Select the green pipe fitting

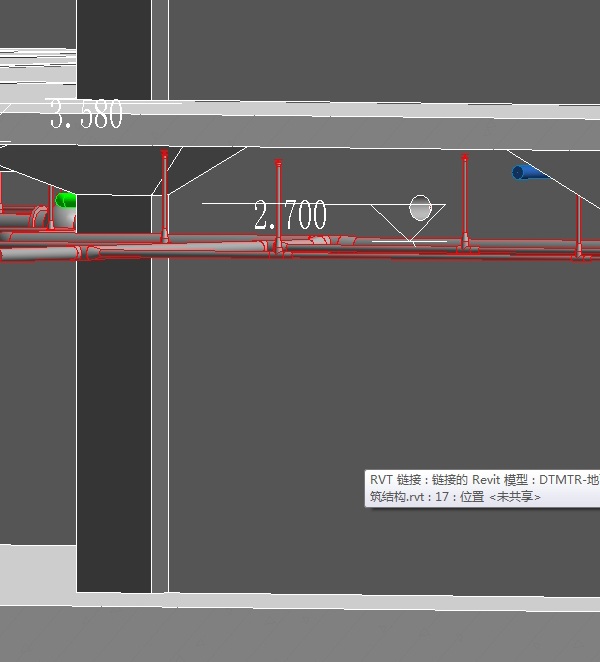coord(65,208)
